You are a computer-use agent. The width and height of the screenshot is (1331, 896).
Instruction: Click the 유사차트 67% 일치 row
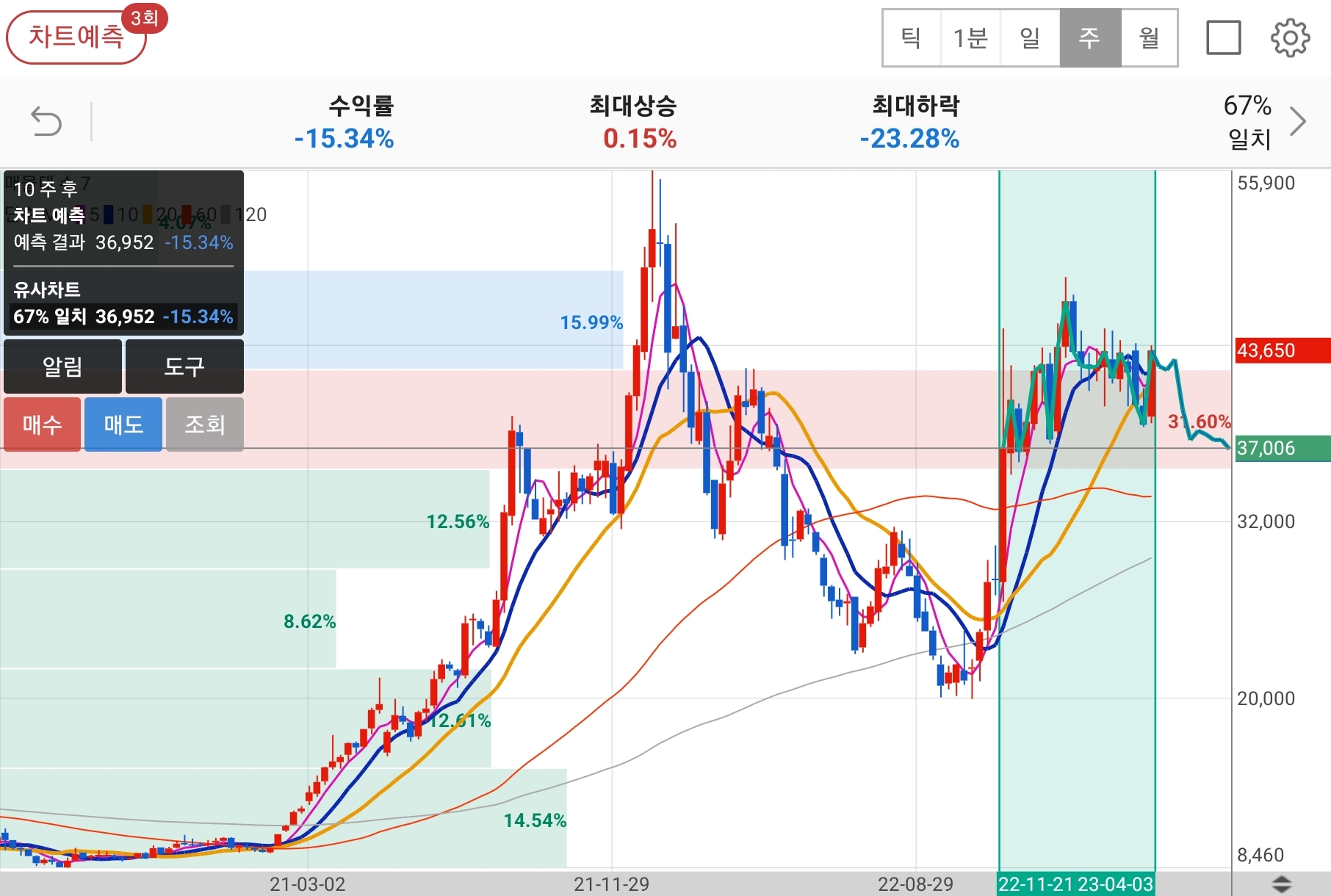click(123, 317)
